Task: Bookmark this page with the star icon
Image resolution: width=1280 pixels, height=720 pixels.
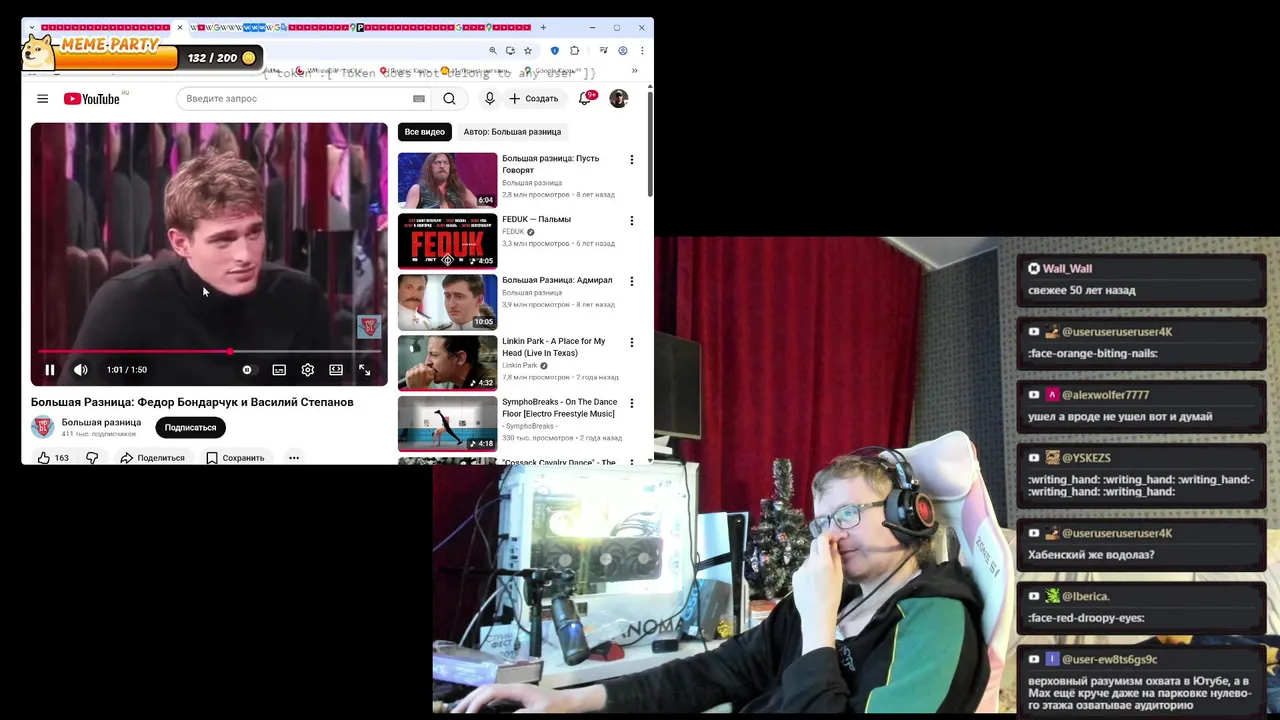Action: tap(528, 51)
